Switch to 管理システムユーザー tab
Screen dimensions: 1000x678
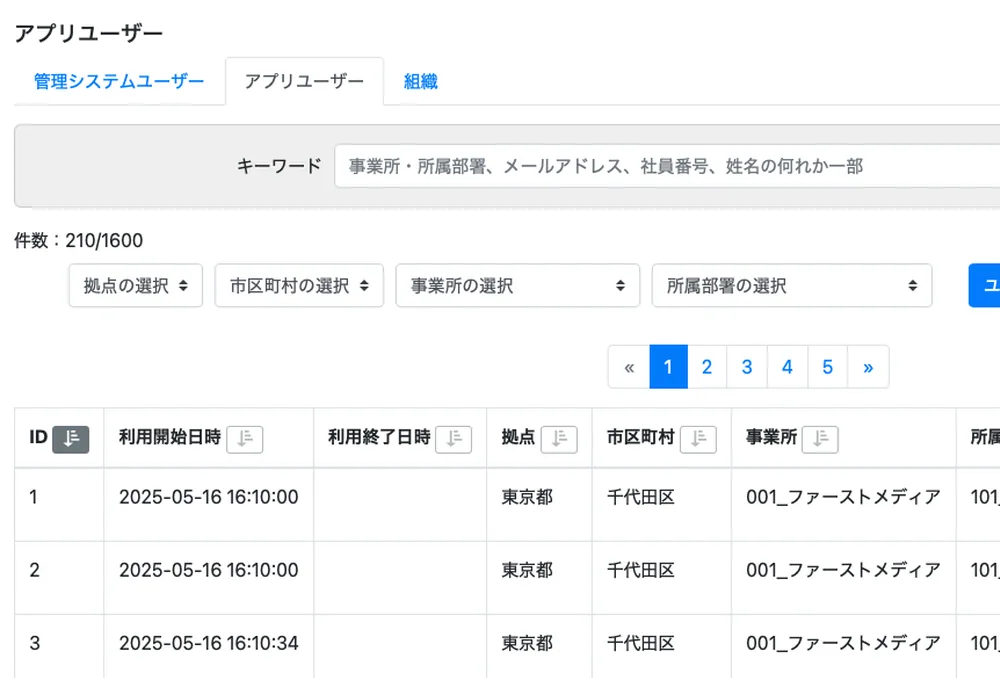119,82
